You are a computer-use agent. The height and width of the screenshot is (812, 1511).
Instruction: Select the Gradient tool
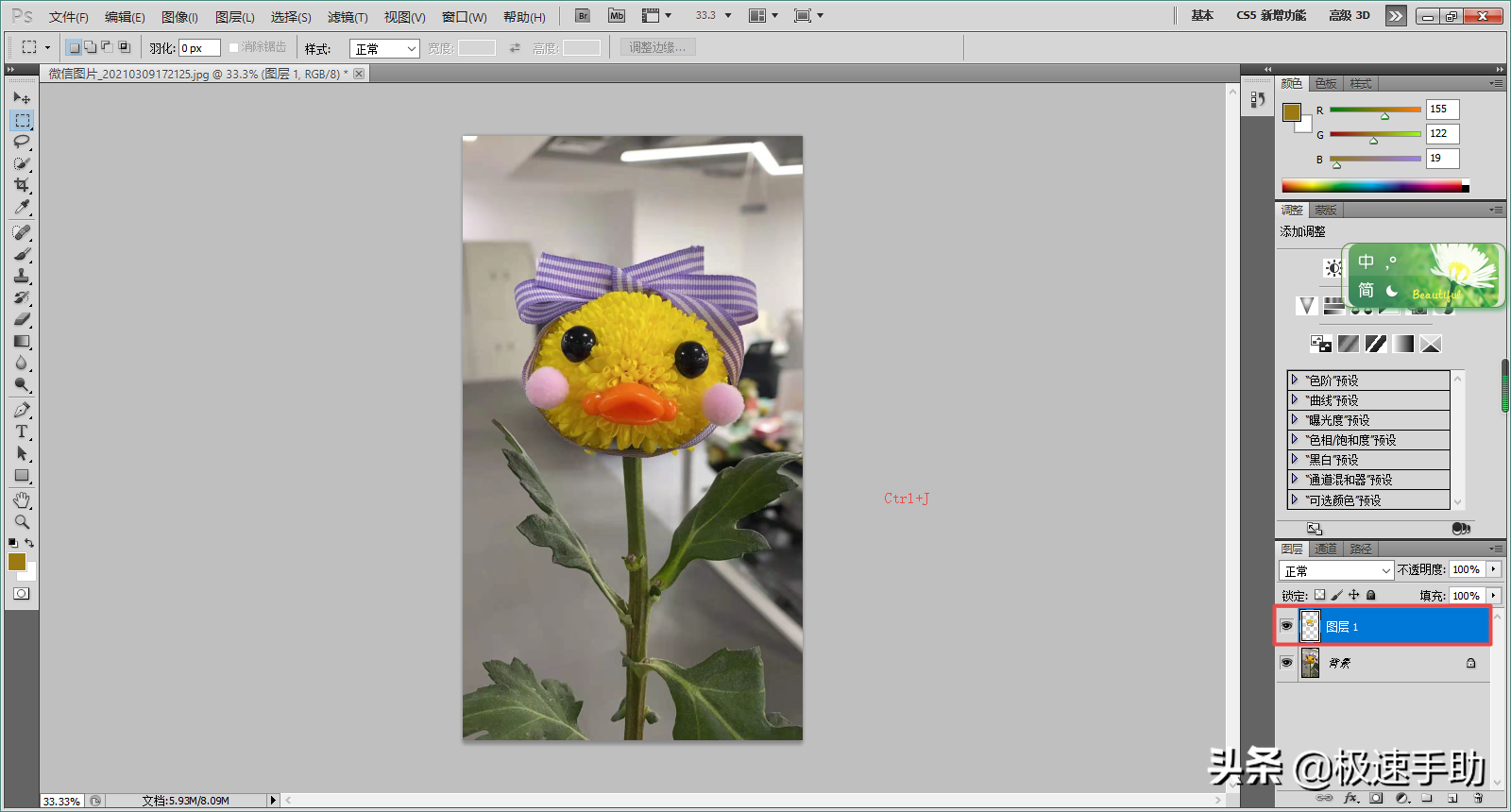point(22,341)
